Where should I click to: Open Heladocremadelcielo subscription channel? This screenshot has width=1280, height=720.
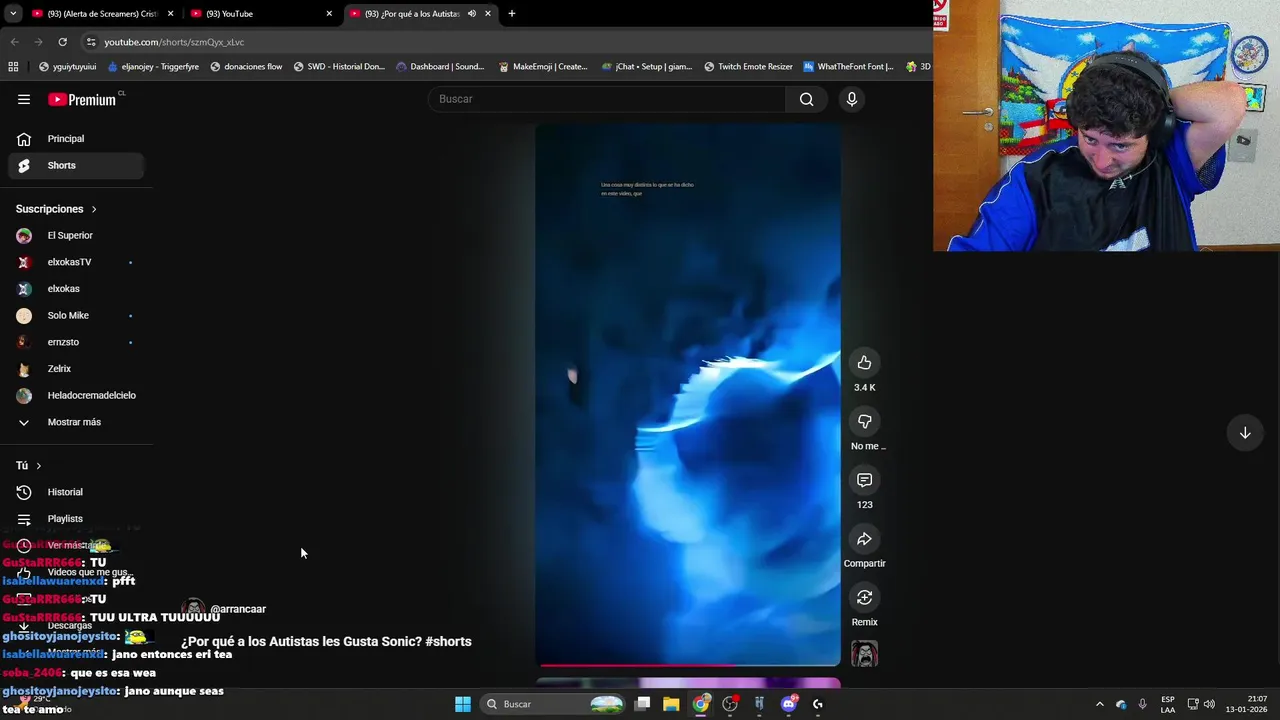point(76,396)
